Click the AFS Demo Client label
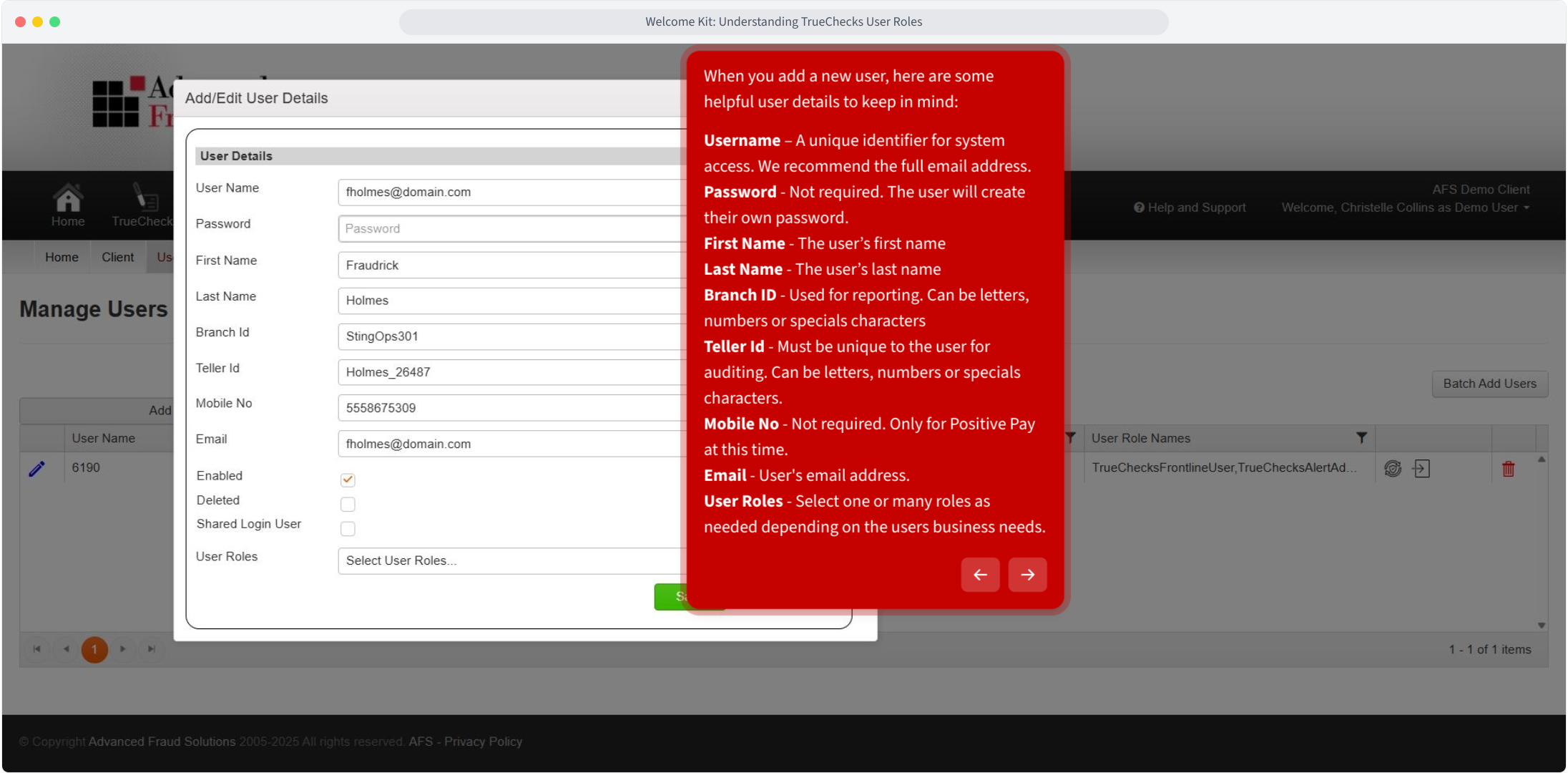 pos(1481,190)
